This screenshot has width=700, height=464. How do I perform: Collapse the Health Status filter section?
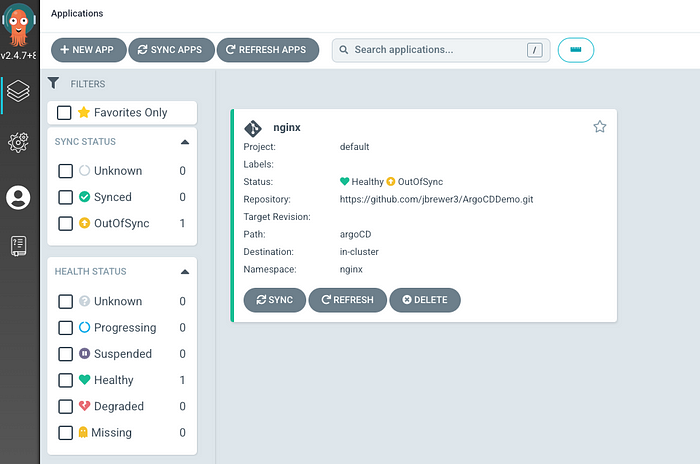(185, 272)
